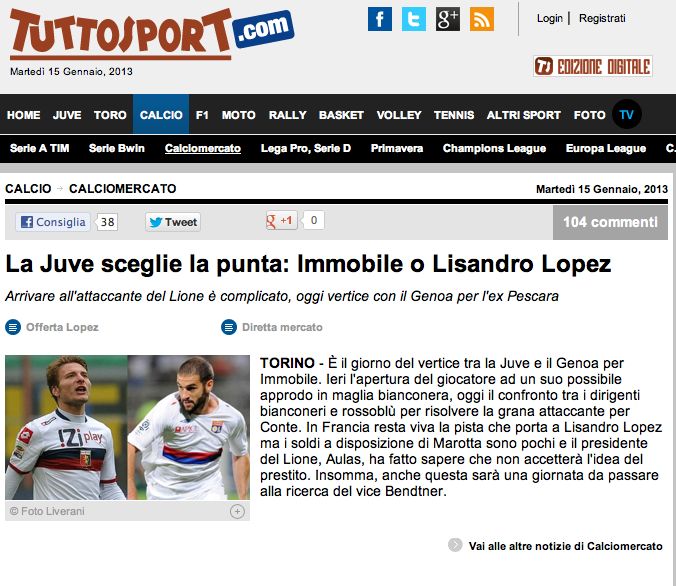Click the Offerta Lopez article icon

click(13, 327)
